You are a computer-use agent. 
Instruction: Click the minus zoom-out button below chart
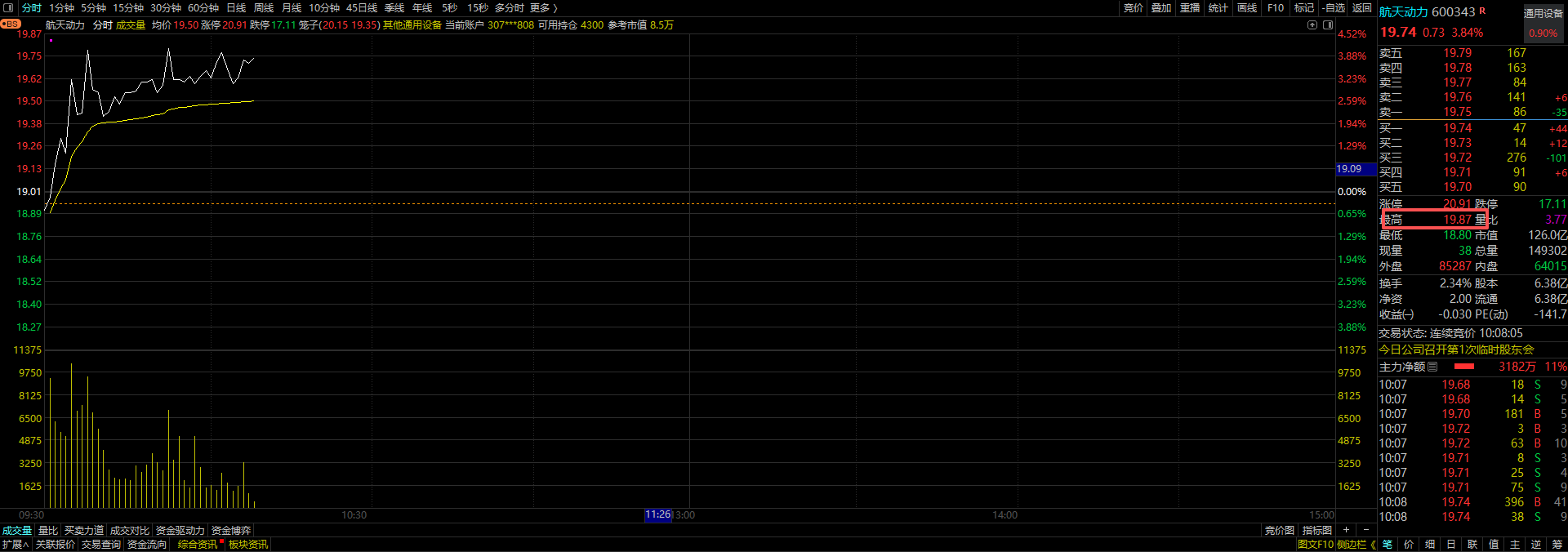tap(1365, 530)
